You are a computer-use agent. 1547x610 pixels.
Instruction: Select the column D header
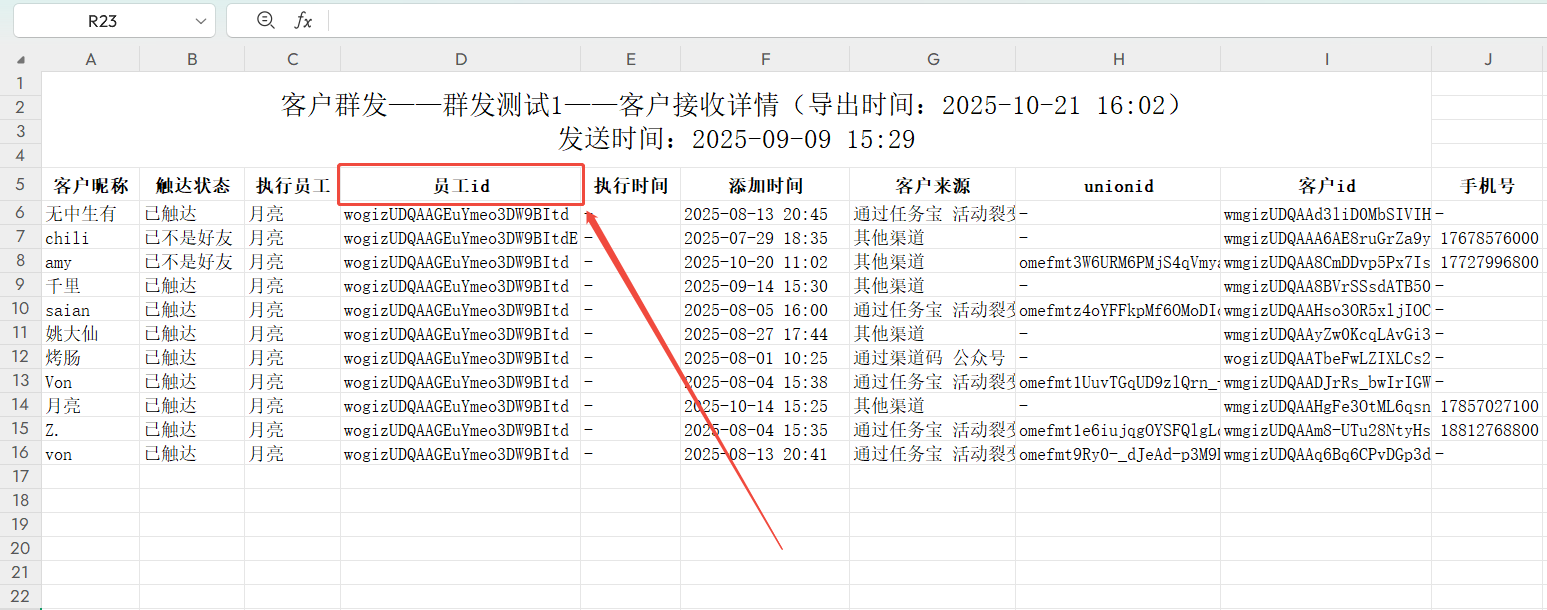click(460, 60)
